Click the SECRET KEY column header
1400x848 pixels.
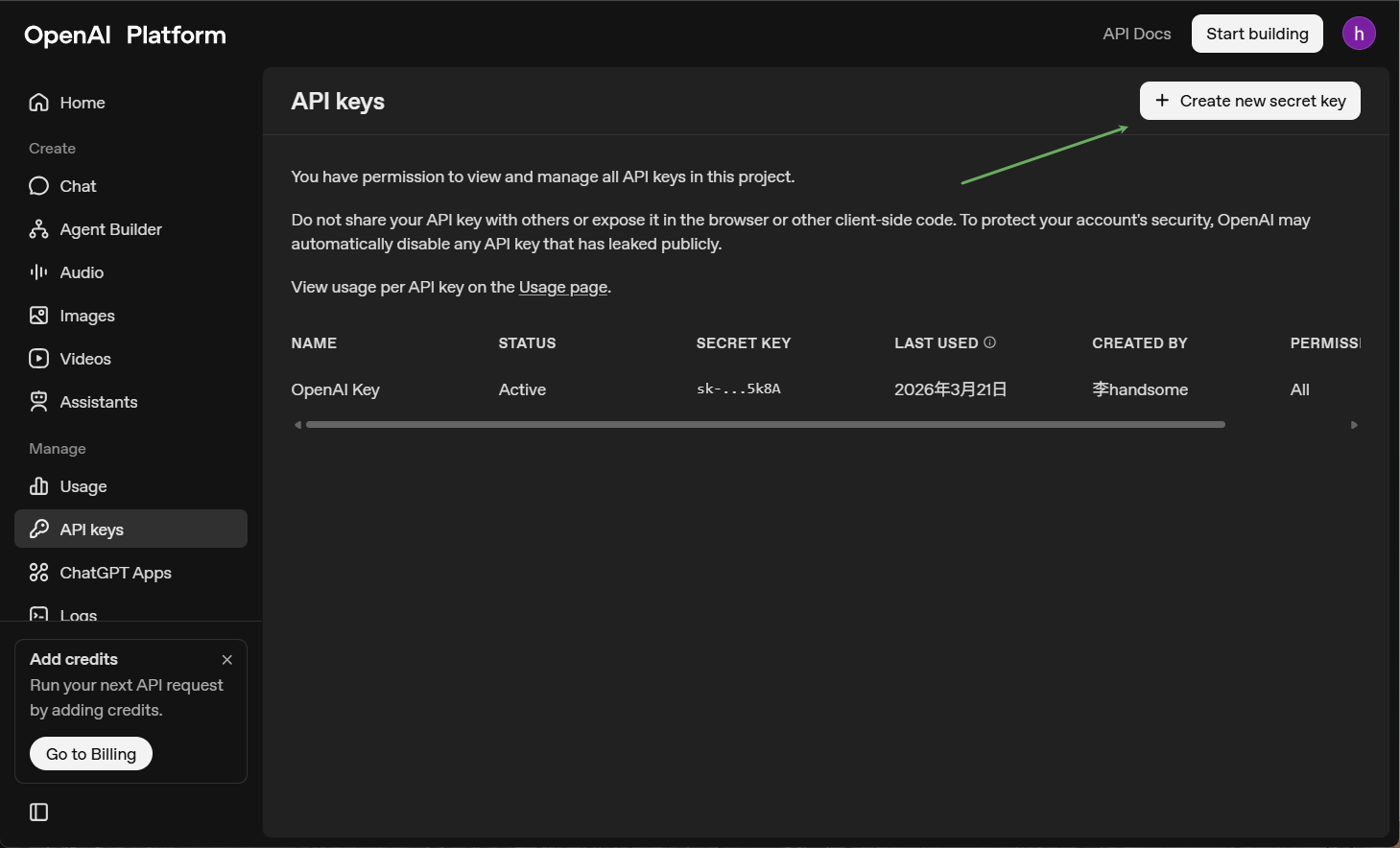(x=744, y=343)
